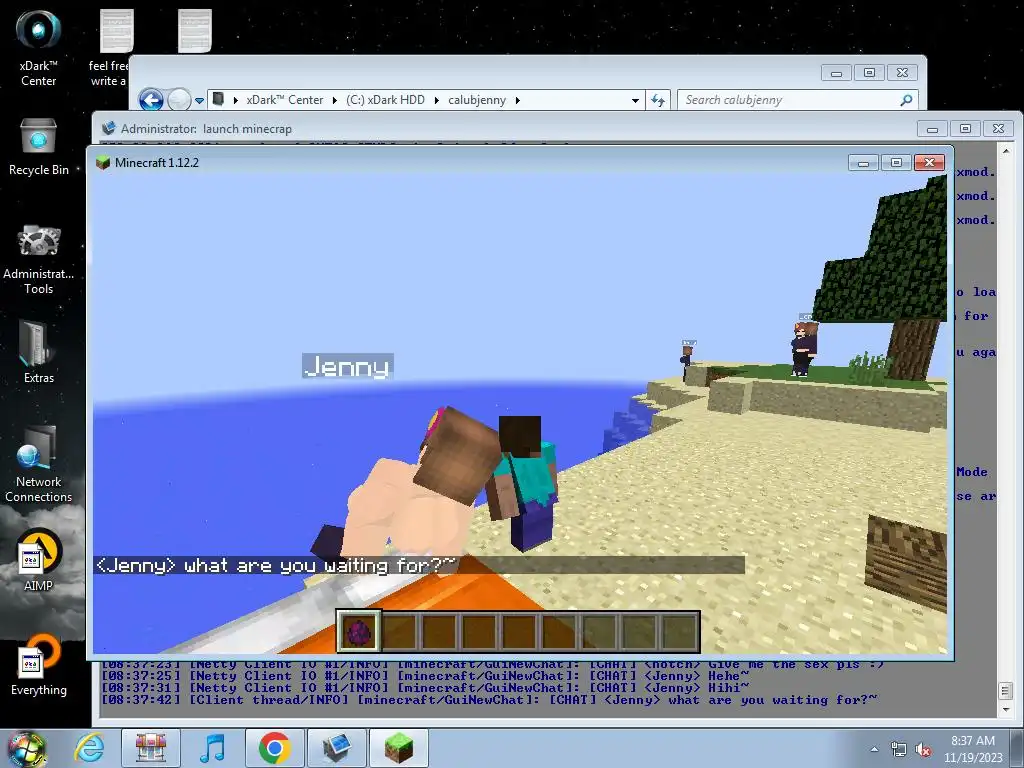
Task: Close the calubjenny Explorer window
Action: [903, 72]
